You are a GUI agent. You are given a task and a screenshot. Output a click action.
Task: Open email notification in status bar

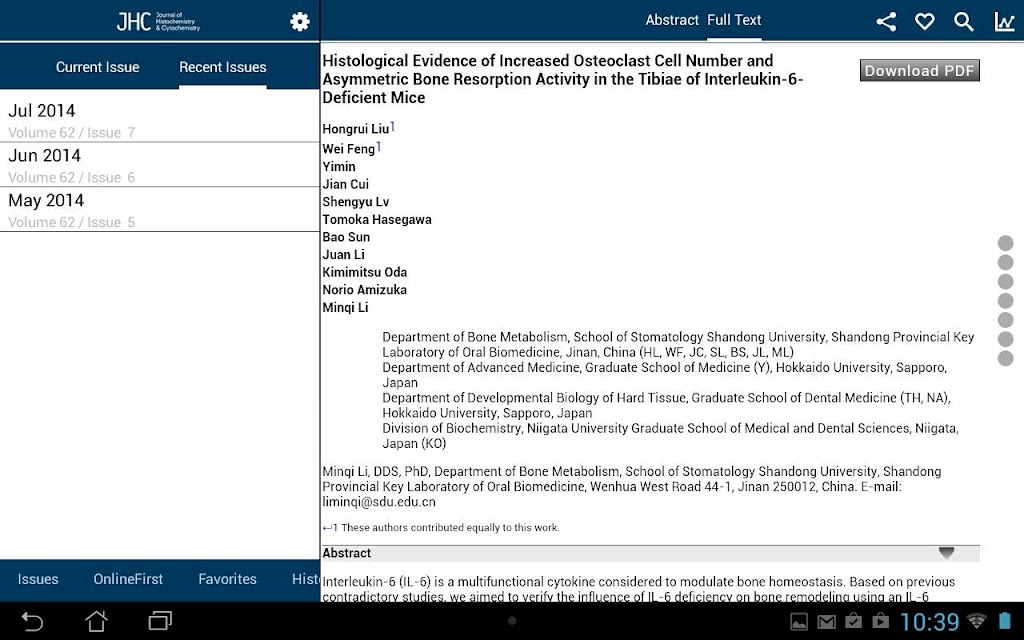826,622
